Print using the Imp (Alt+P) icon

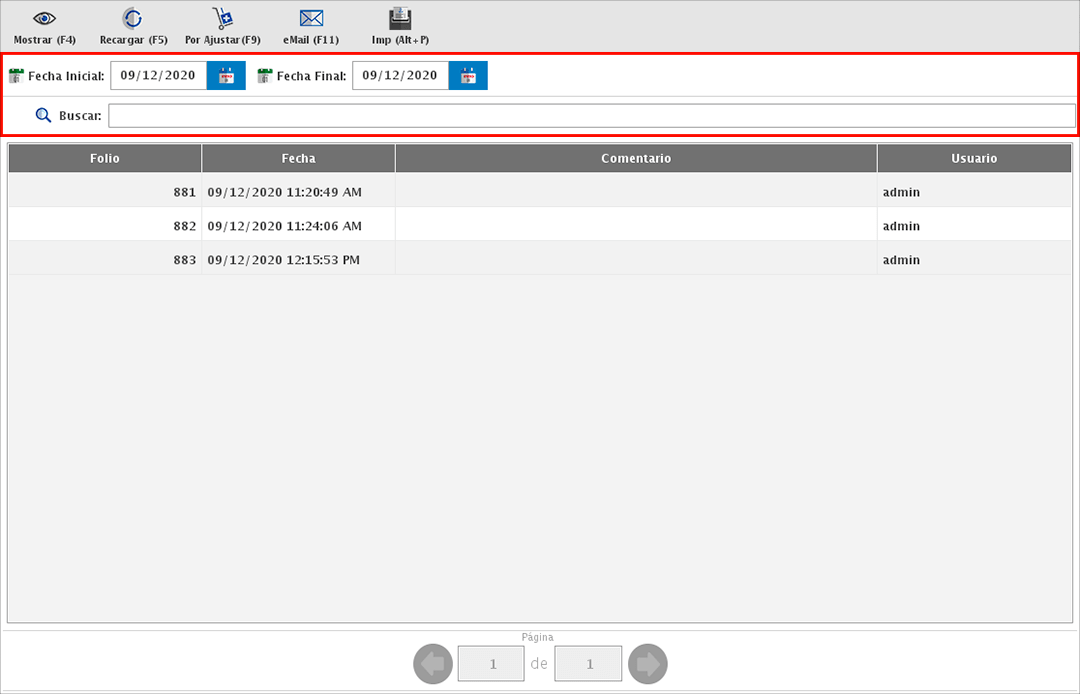tap(400, 19)
